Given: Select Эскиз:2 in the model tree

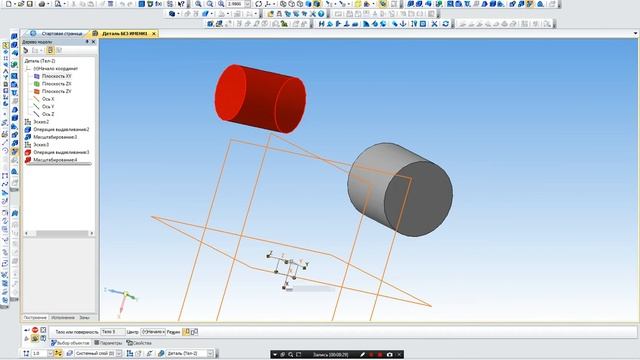Looking at the screenshot, I should (x=41, y=122).
